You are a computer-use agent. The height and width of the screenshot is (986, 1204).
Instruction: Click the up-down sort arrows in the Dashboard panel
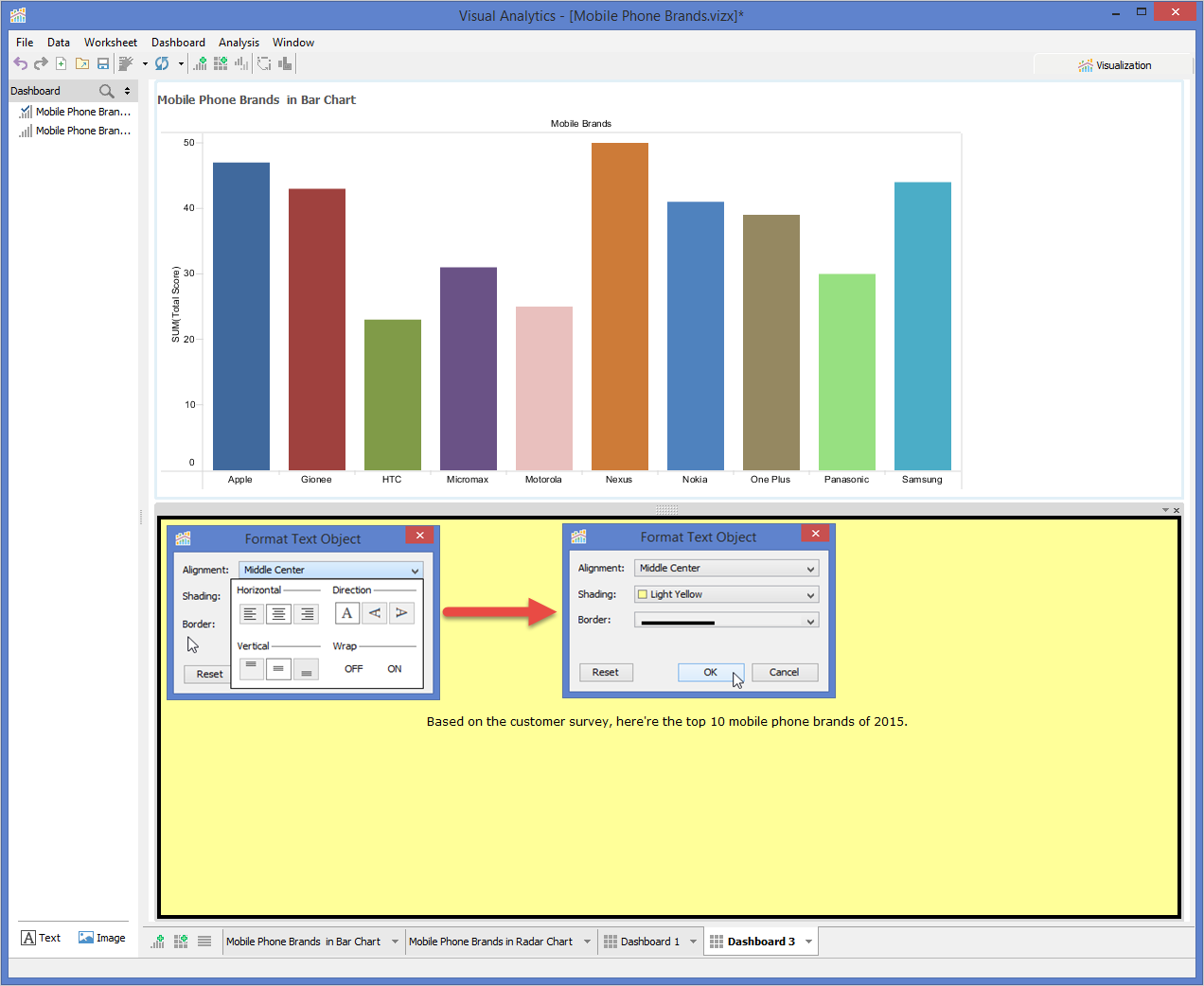(x=127, y=91)
